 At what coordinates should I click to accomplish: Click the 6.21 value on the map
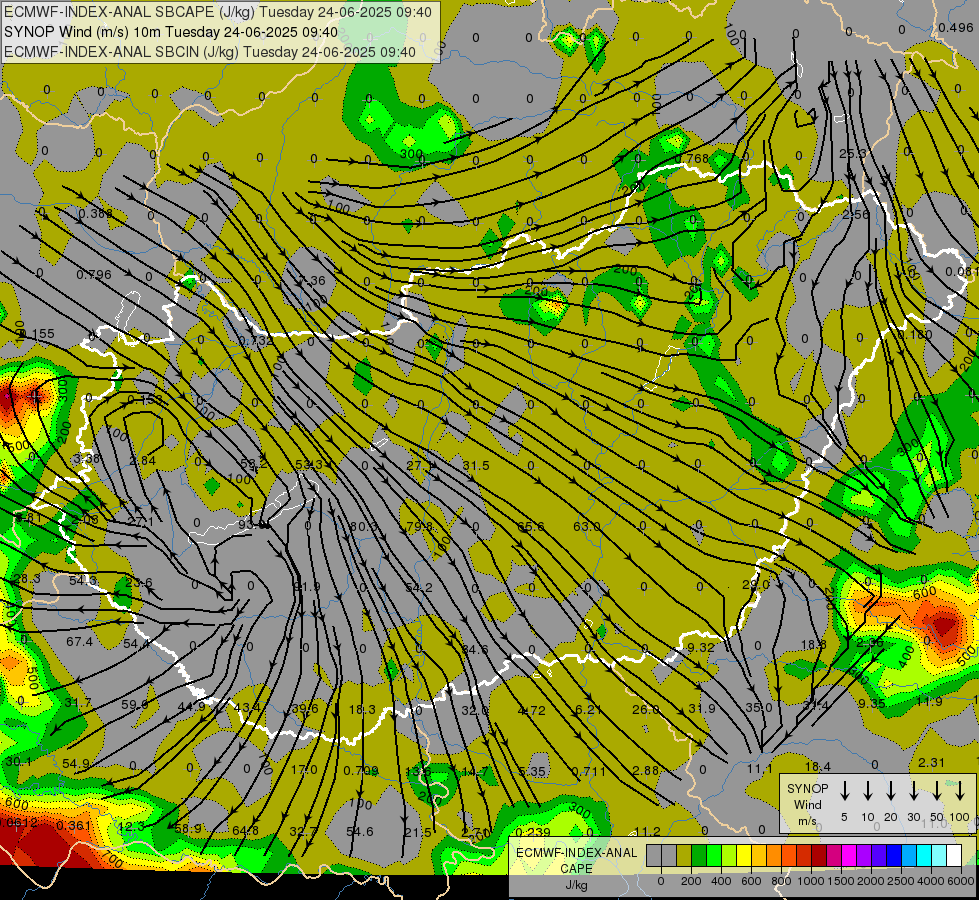pyautogui.click(x=588, y=710)
